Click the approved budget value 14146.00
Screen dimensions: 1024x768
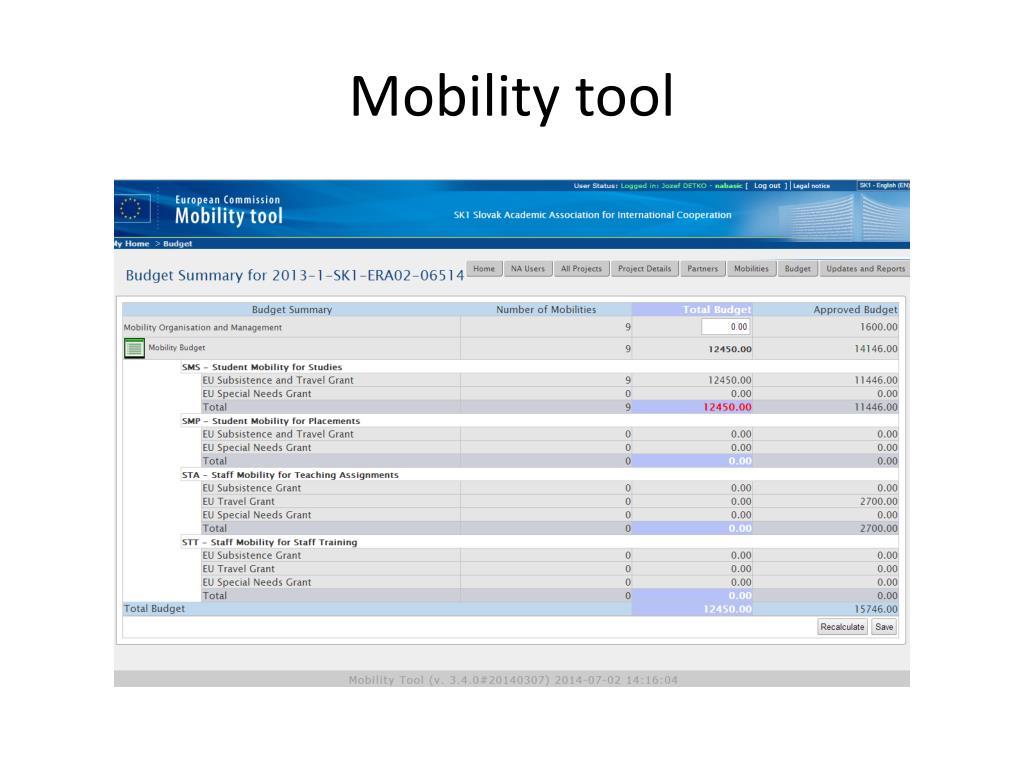[876, 349]
